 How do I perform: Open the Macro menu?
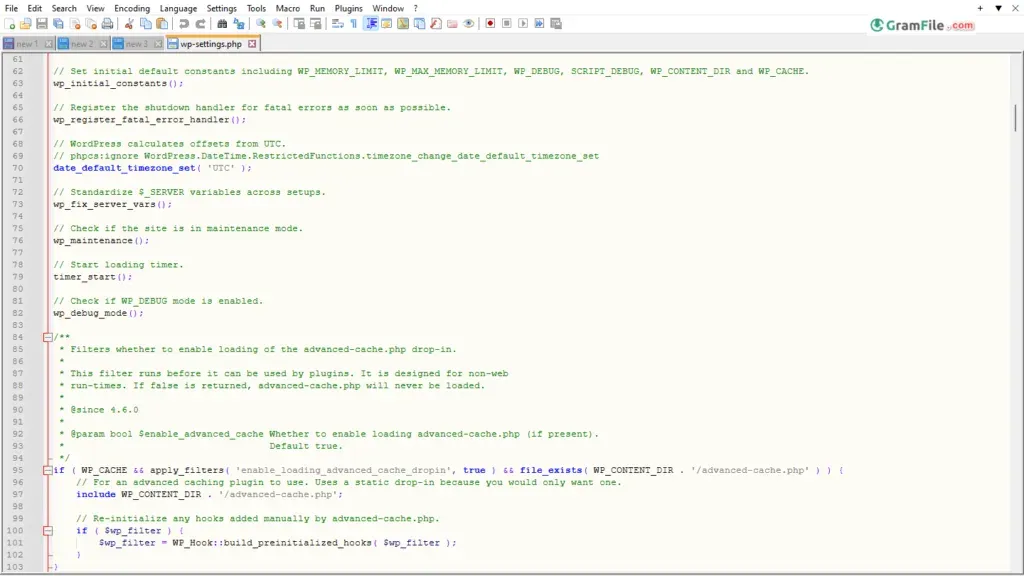(287, 8)
